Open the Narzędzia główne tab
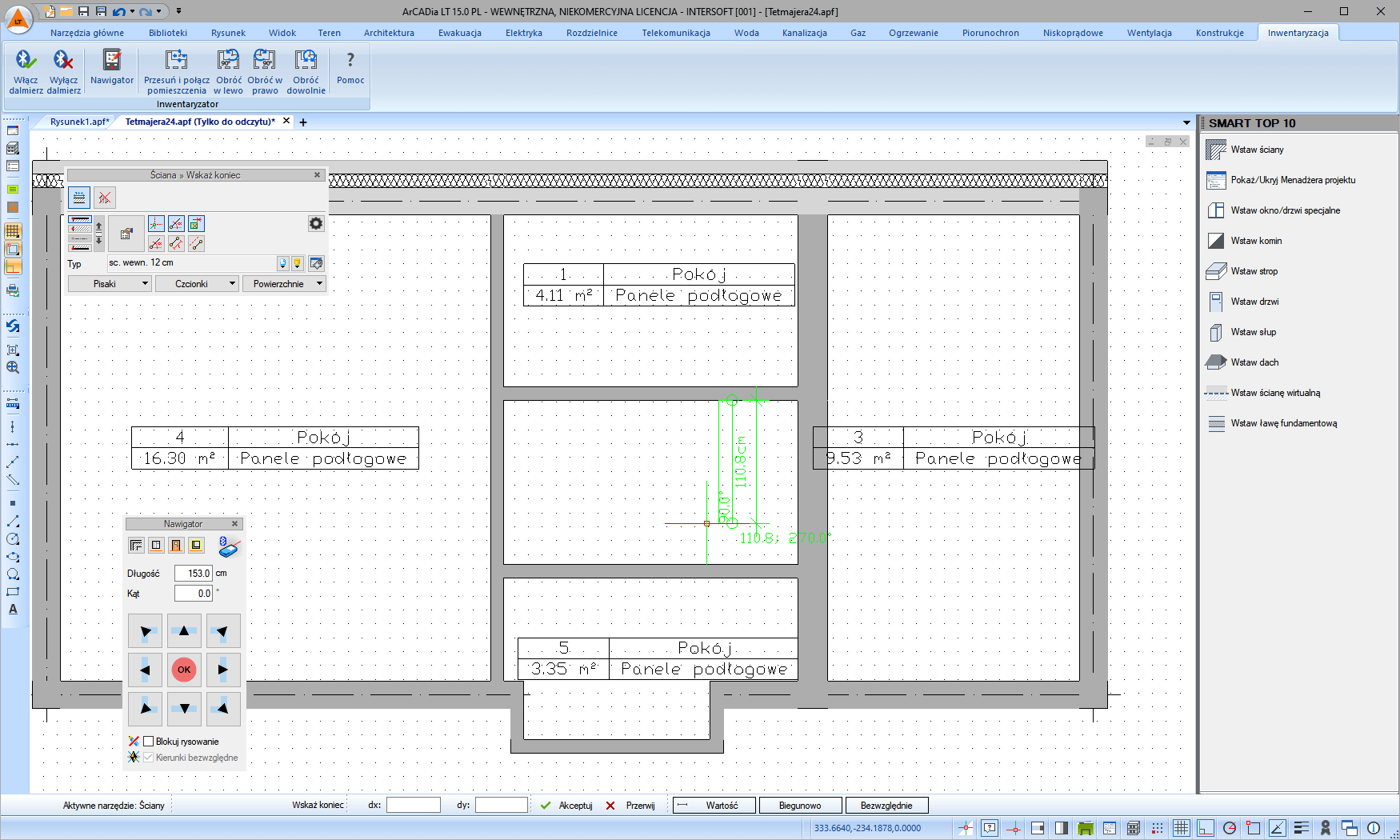This screenshot has height=840, width=1400. [87, 33]
